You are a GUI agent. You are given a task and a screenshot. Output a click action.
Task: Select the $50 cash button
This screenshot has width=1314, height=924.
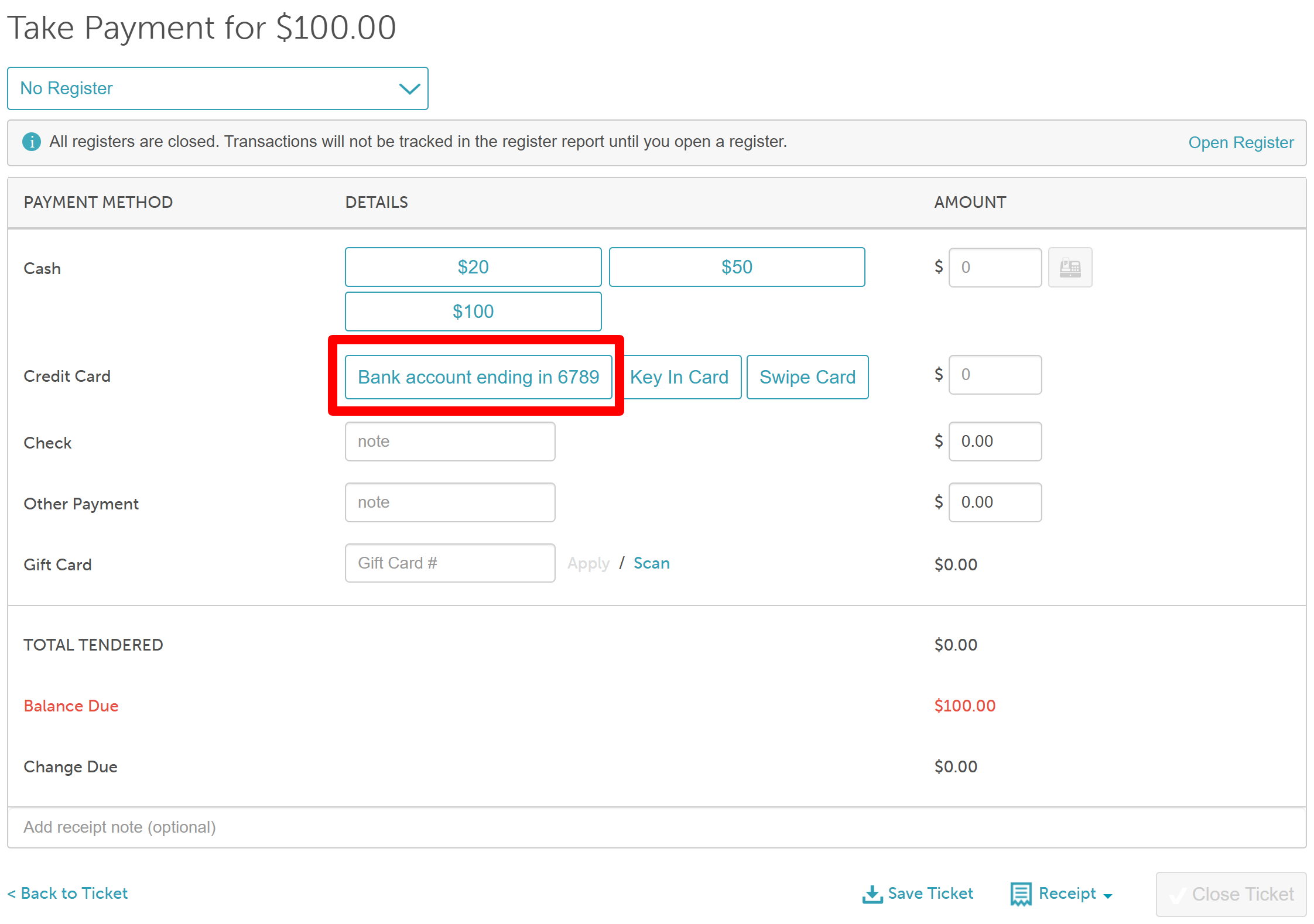pyautogui.click(x=736, y=267)
